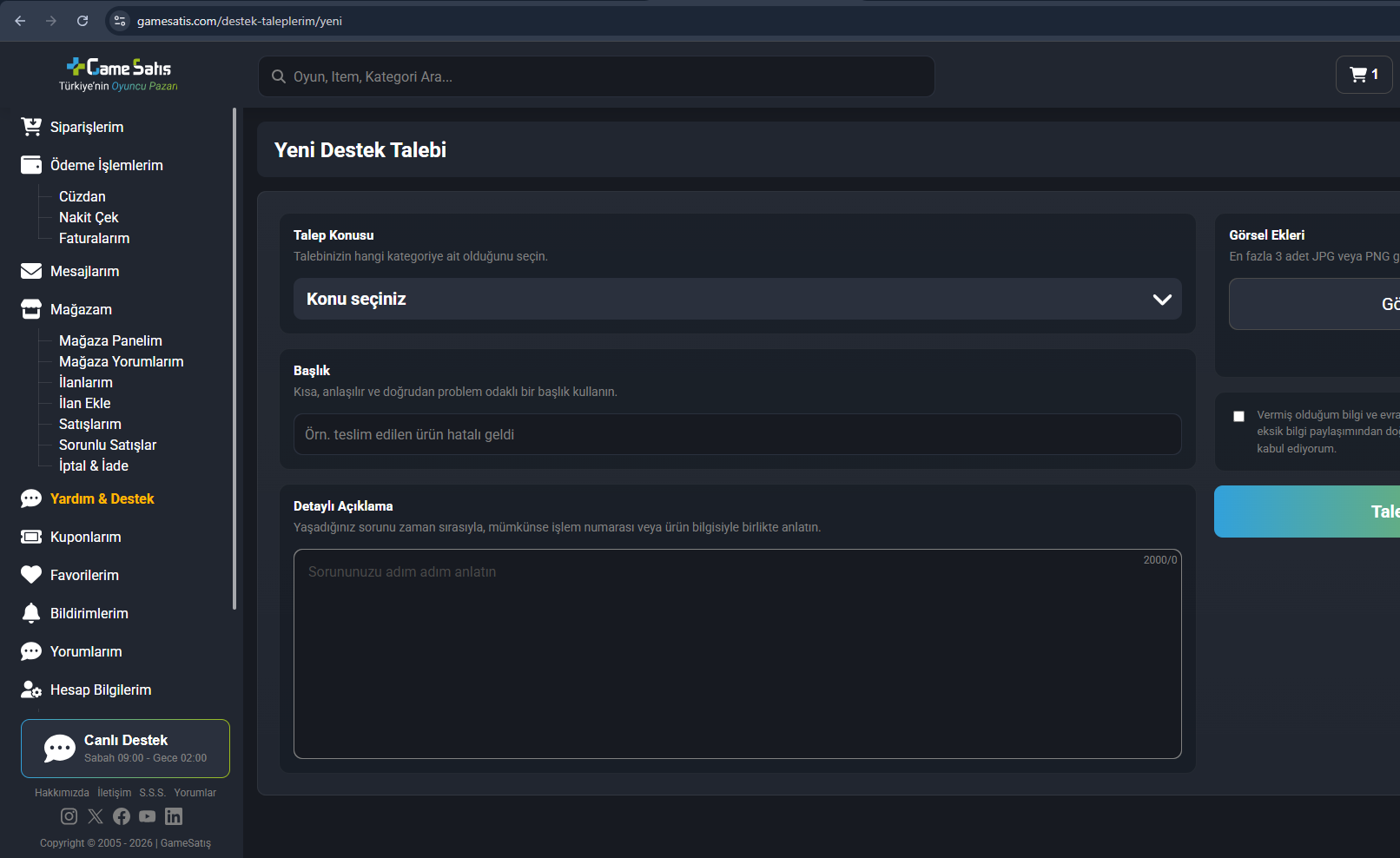Screen dimensions: 1400x858
Task: Click the Yardım & Destek chat icon
Action: tap(31, 498)
